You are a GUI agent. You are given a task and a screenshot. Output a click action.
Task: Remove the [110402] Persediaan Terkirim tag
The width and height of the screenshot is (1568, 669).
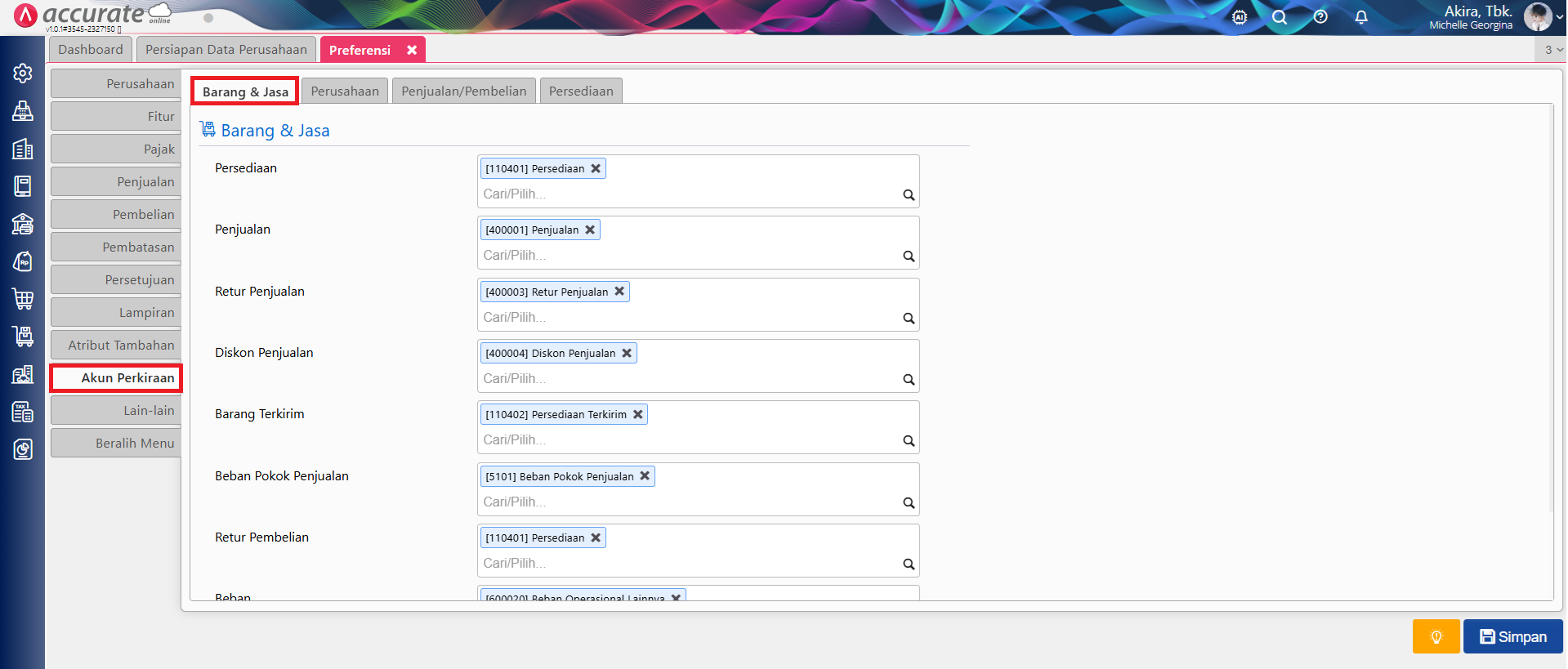click(638, 415)
